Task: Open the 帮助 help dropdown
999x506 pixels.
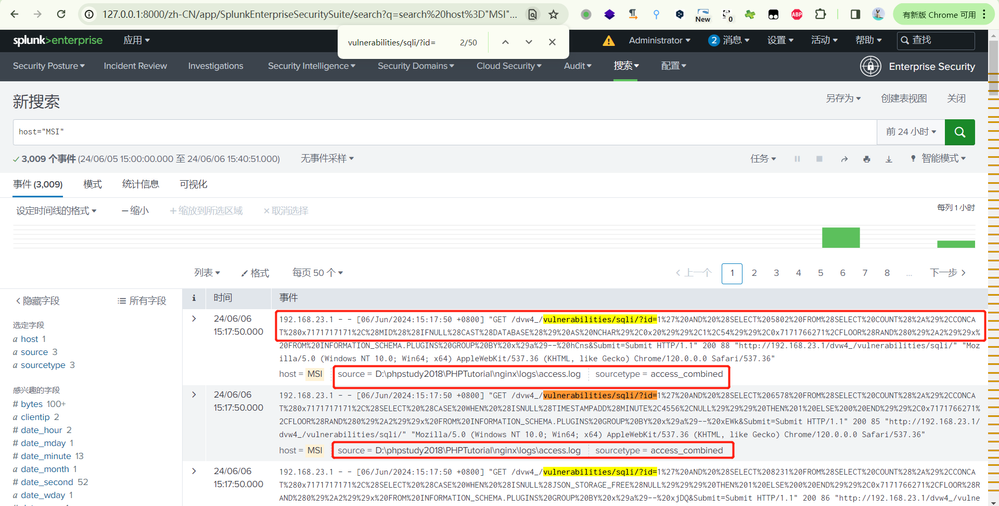Action: click(x=869, y=40)
